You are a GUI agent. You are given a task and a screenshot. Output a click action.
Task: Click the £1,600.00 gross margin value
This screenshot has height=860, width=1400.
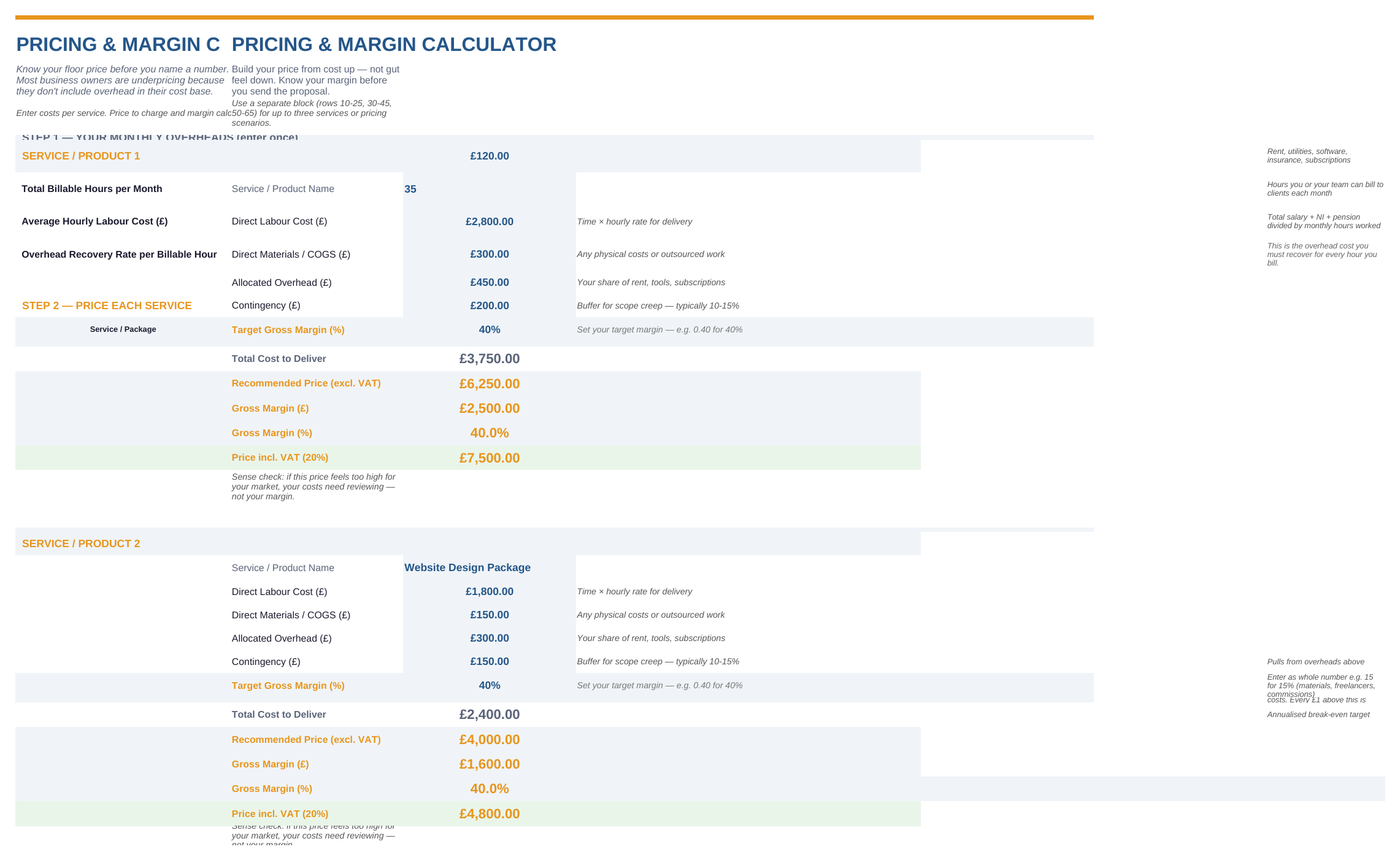pos(490,764)
